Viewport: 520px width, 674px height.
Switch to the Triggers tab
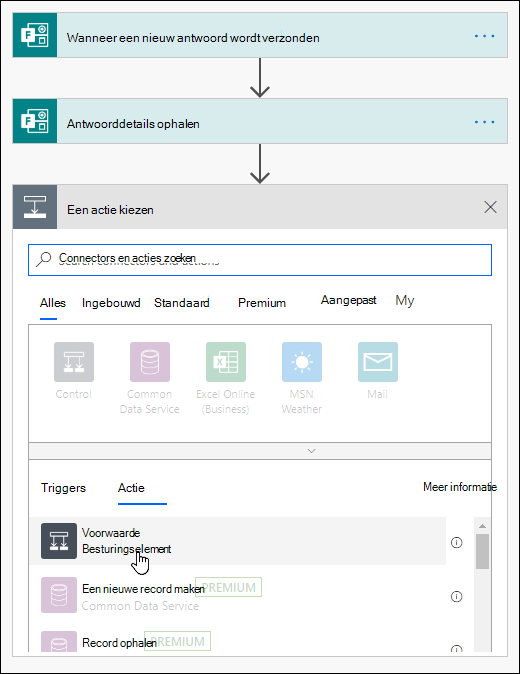point(63,488)
